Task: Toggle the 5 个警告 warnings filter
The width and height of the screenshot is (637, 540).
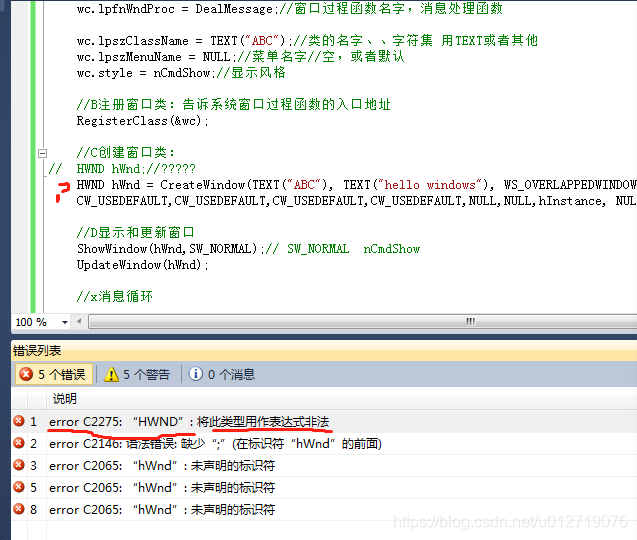Action: (137, 374)
